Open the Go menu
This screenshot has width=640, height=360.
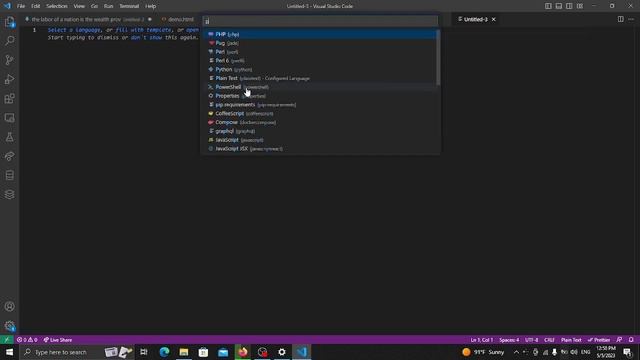click(94, 6)
